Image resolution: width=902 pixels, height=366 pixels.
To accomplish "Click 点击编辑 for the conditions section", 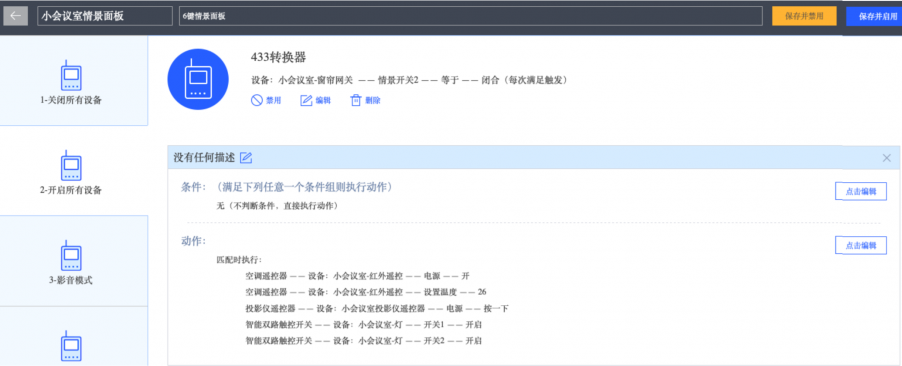I will click(861, 192).
